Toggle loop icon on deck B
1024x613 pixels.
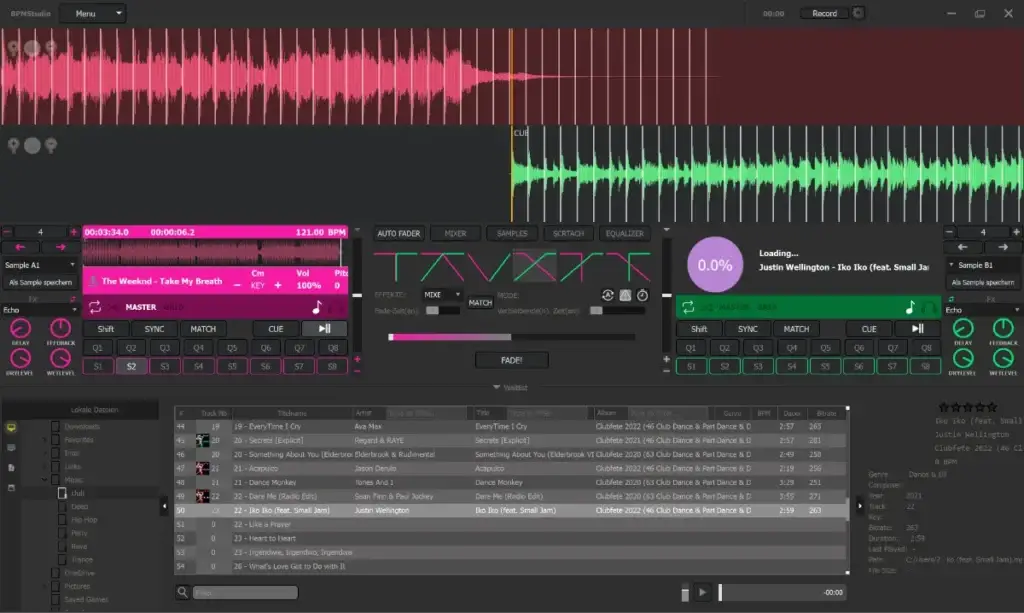click(x=688, y=307)
